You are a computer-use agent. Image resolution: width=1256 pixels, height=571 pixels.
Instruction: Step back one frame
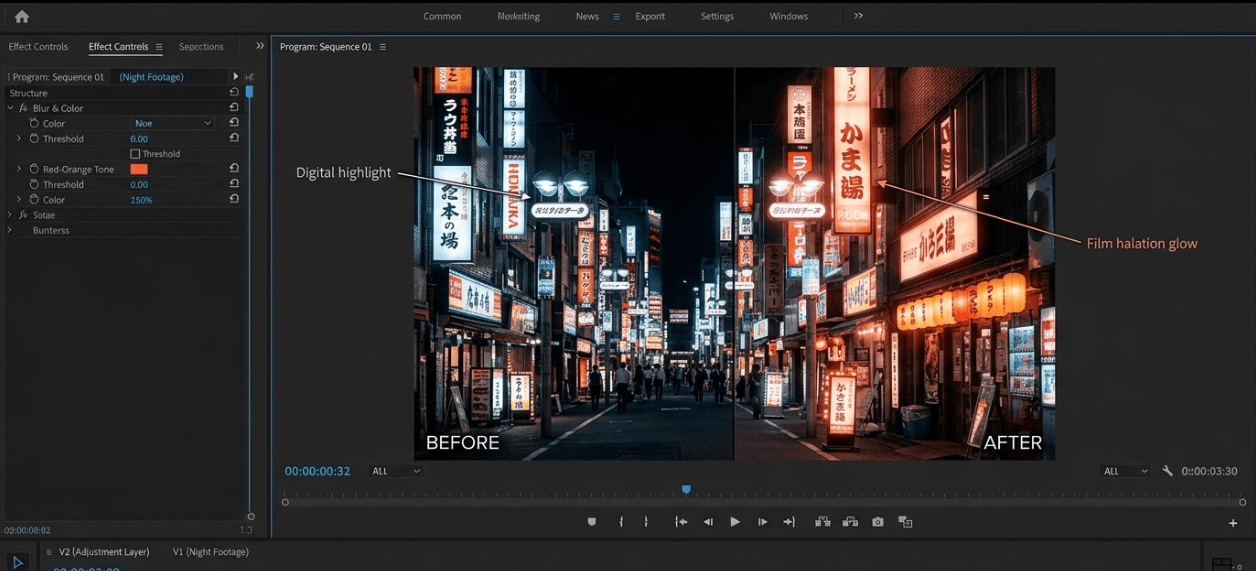(x=708, y=522)
